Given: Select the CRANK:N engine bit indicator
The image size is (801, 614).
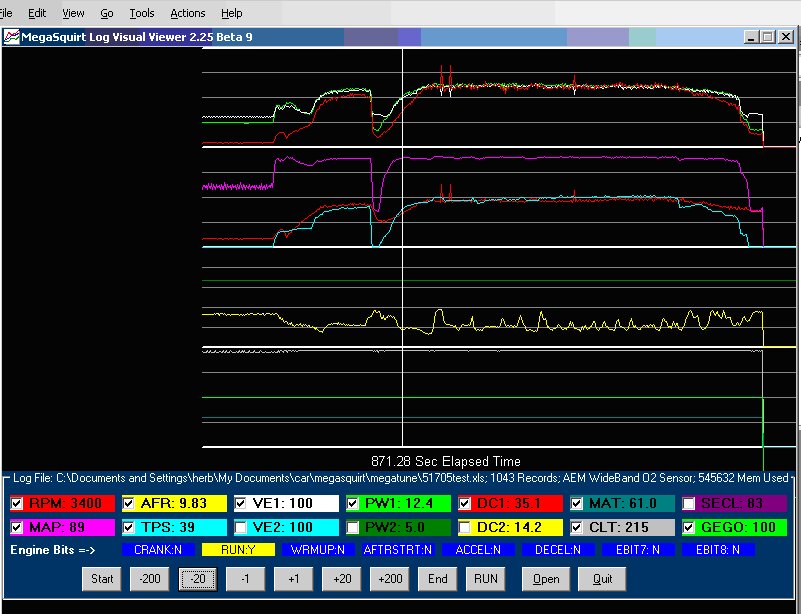Looking at the screenshot, I should coord(158,550).
